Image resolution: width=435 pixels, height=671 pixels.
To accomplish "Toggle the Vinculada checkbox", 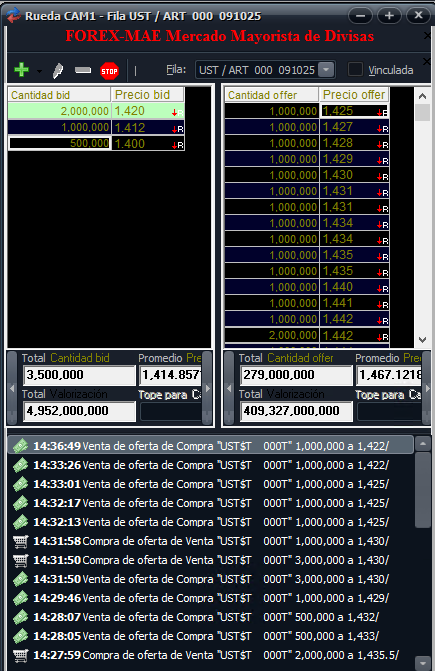I will 355,69.
